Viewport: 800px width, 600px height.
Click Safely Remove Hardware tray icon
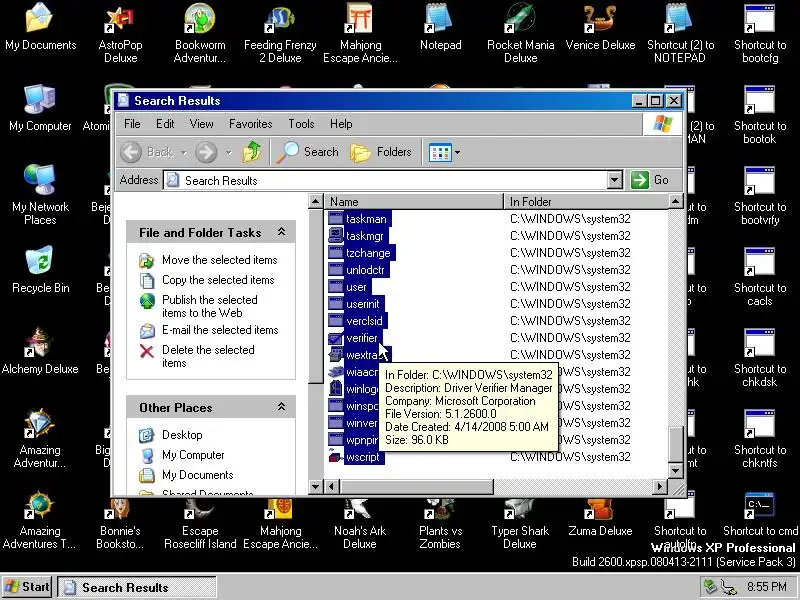click(x=709, y=586)
